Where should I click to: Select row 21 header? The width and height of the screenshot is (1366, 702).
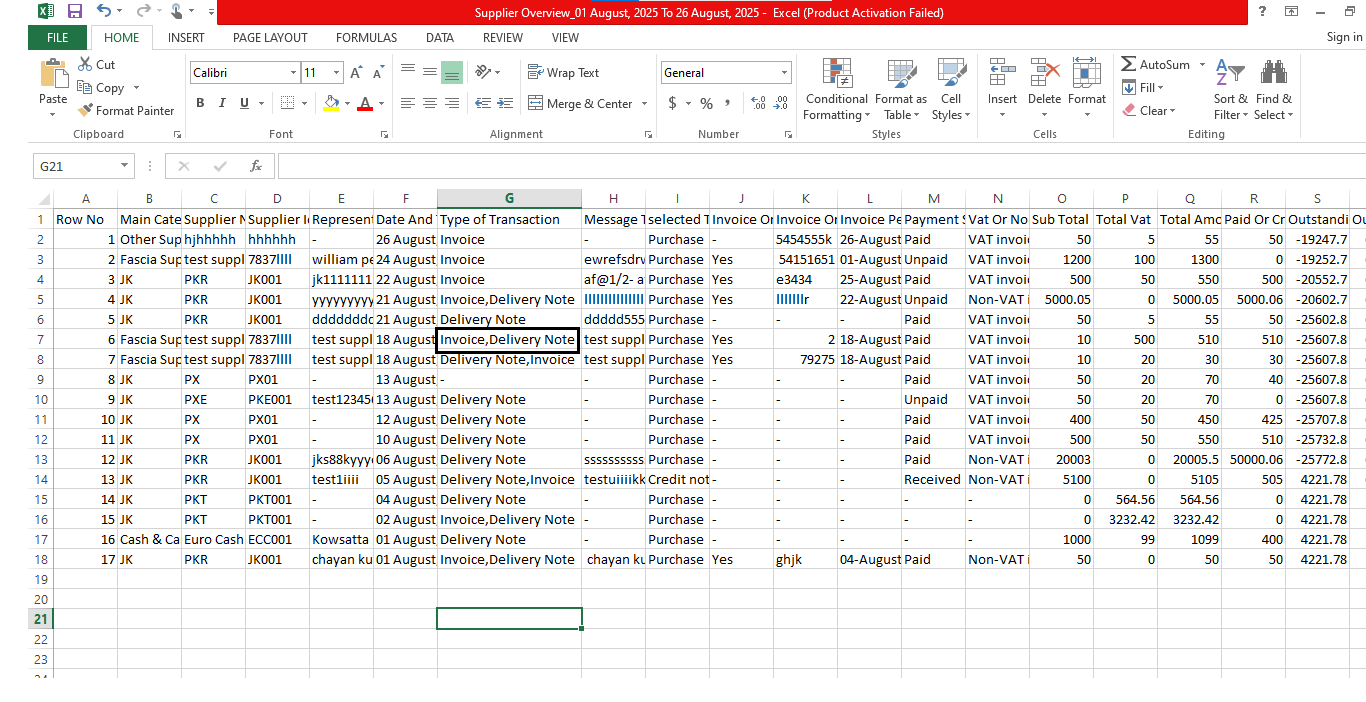point(41,619)
